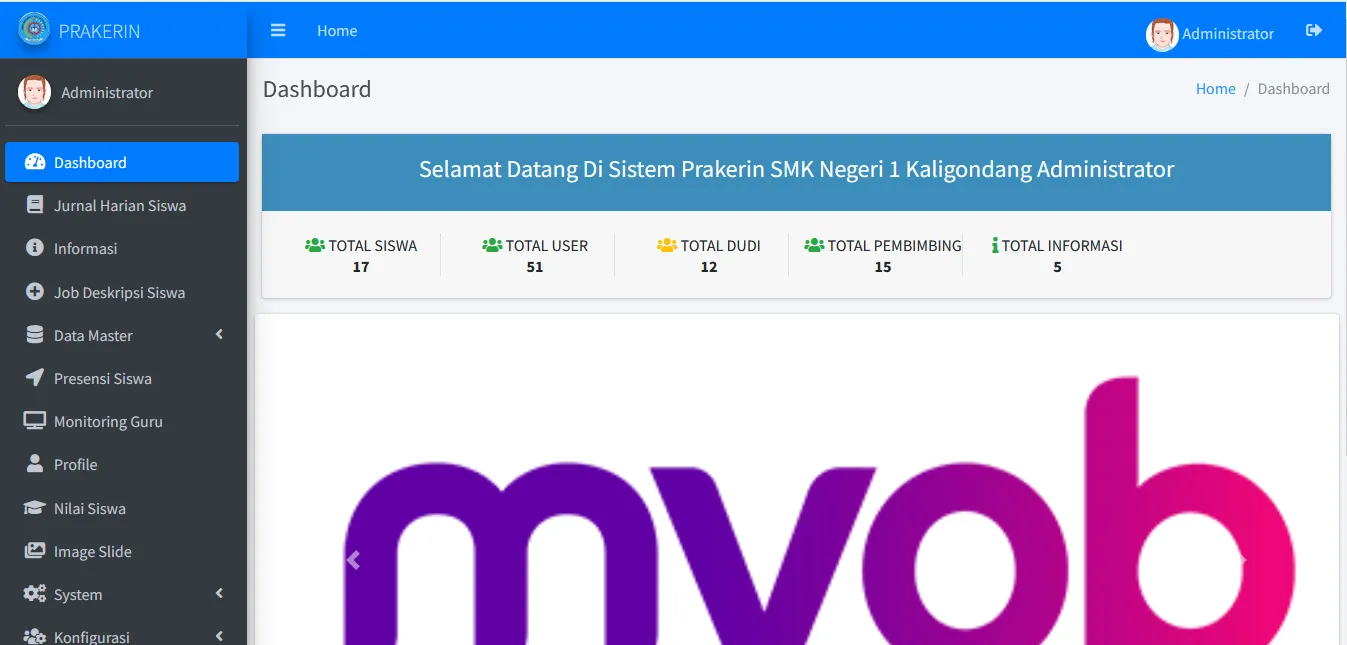The height and width of the screenshot is (645, 1347).
Task: Open the Image Slide manager
Action: tap(92, 551)
